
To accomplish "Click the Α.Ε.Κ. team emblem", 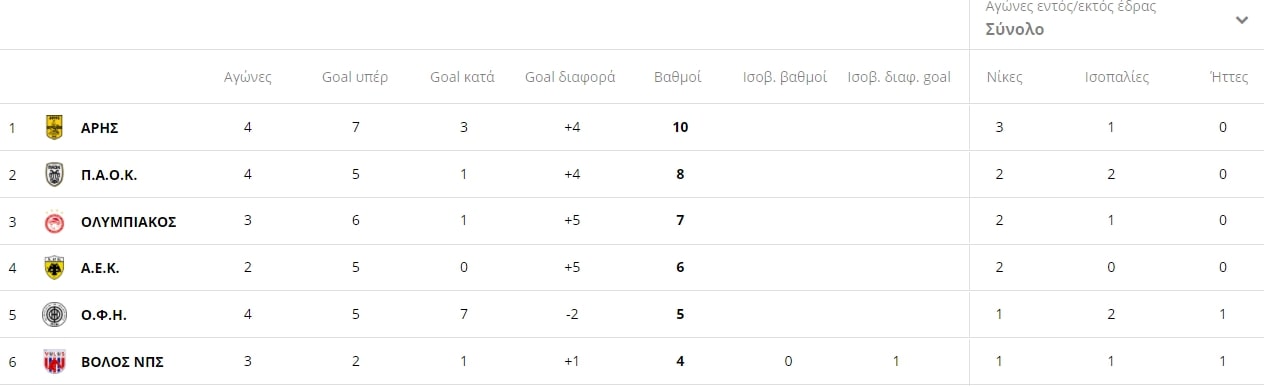I will pyautogui.click(x=54, y=268).
